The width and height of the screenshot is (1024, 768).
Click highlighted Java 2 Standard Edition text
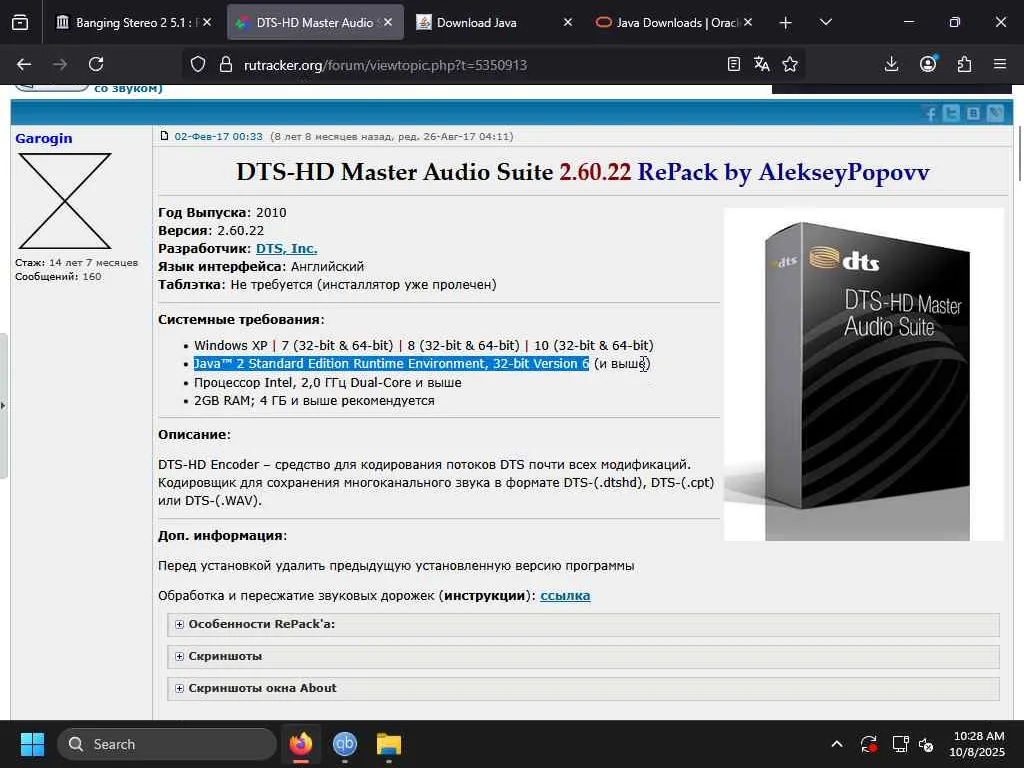(x=391, y=364)
